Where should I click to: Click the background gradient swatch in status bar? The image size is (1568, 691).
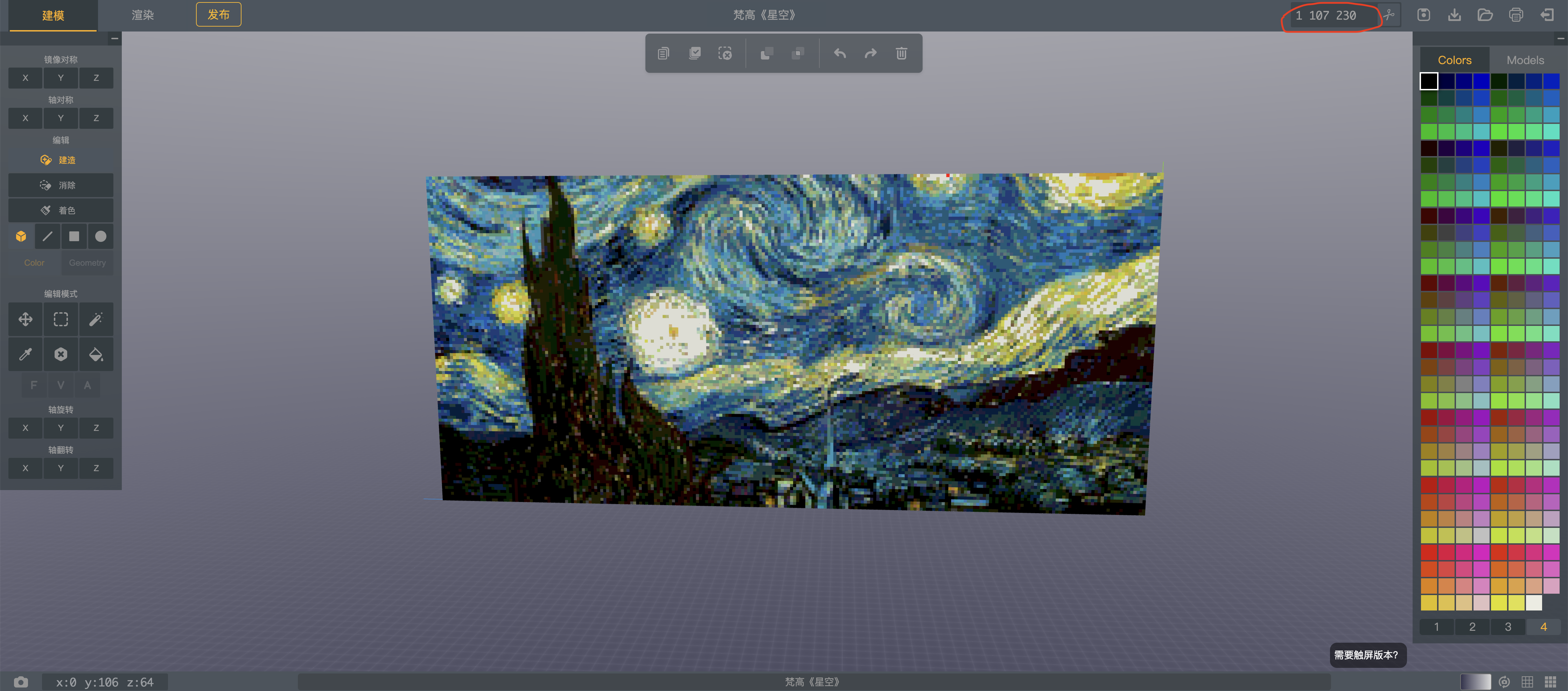1476,682
